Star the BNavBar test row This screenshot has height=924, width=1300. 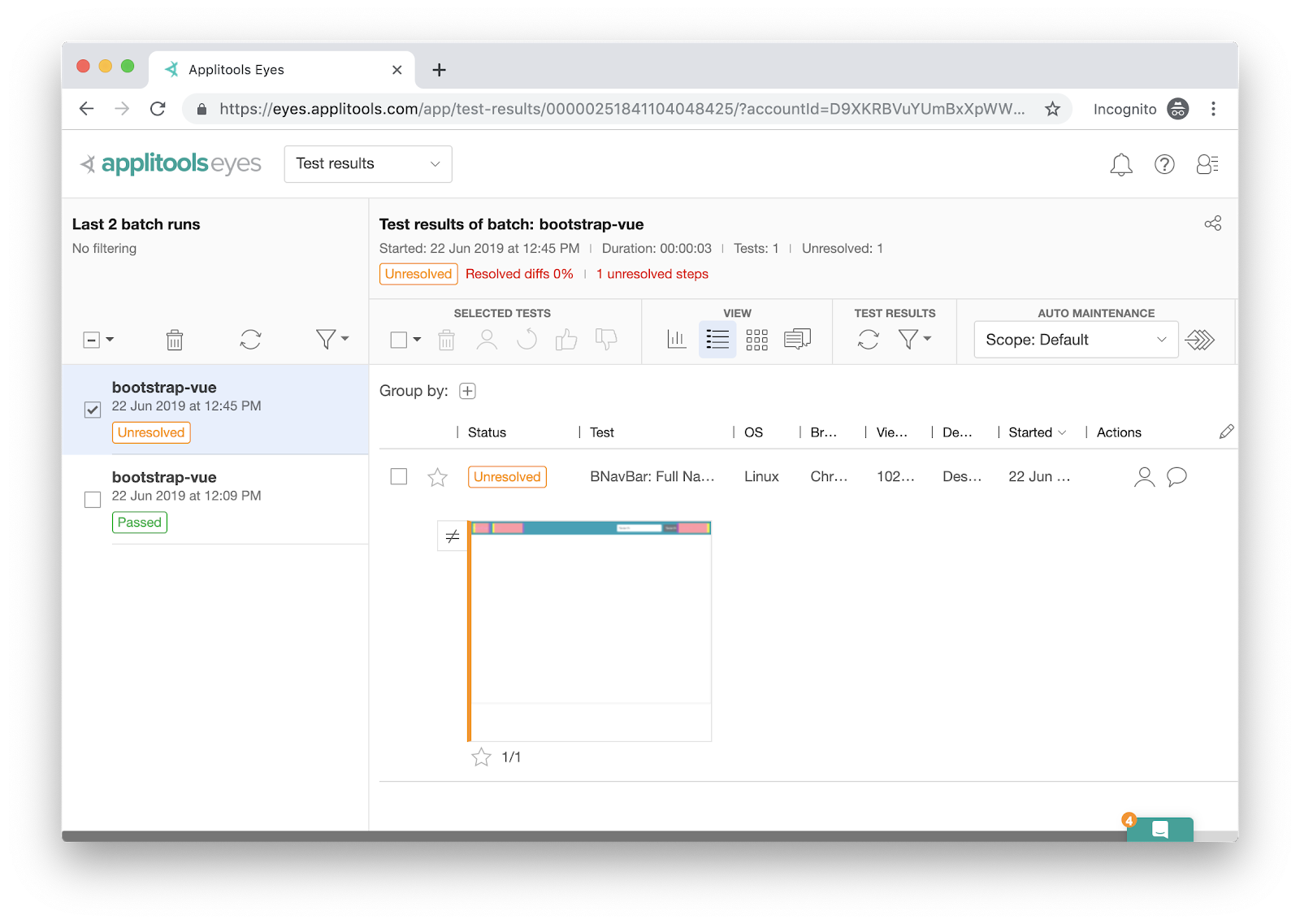(437, 478)
